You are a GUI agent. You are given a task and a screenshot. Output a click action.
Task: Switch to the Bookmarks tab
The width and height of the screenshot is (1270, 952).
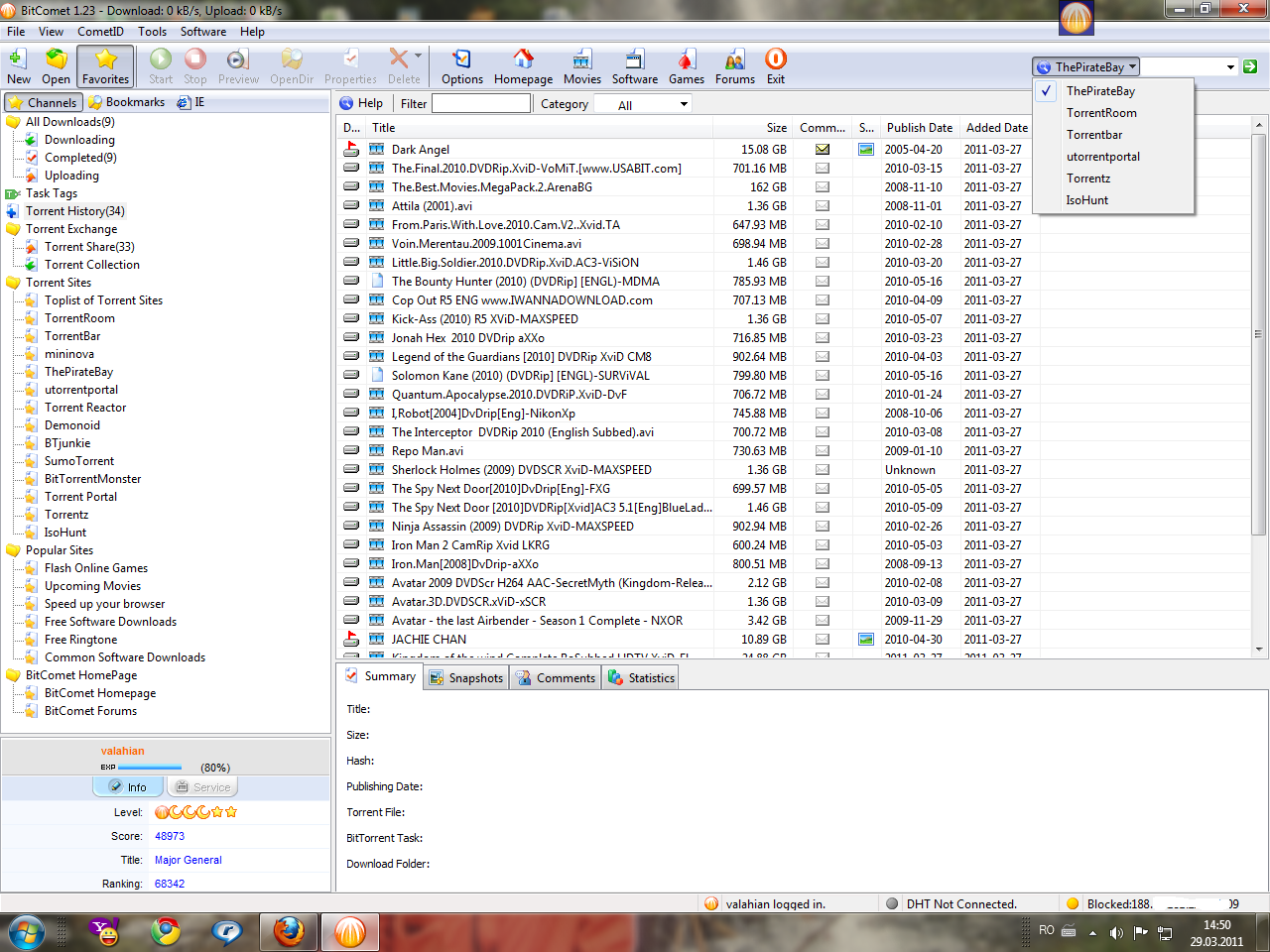(x=126, y=102)
